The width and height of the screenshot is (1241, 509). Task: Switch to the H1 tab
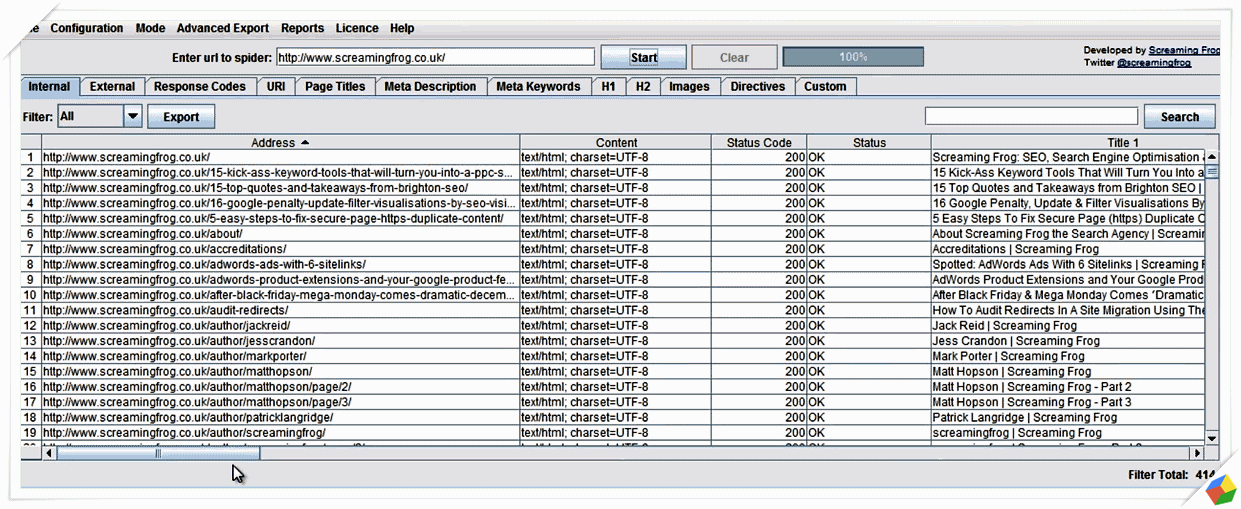coord(608,87)
